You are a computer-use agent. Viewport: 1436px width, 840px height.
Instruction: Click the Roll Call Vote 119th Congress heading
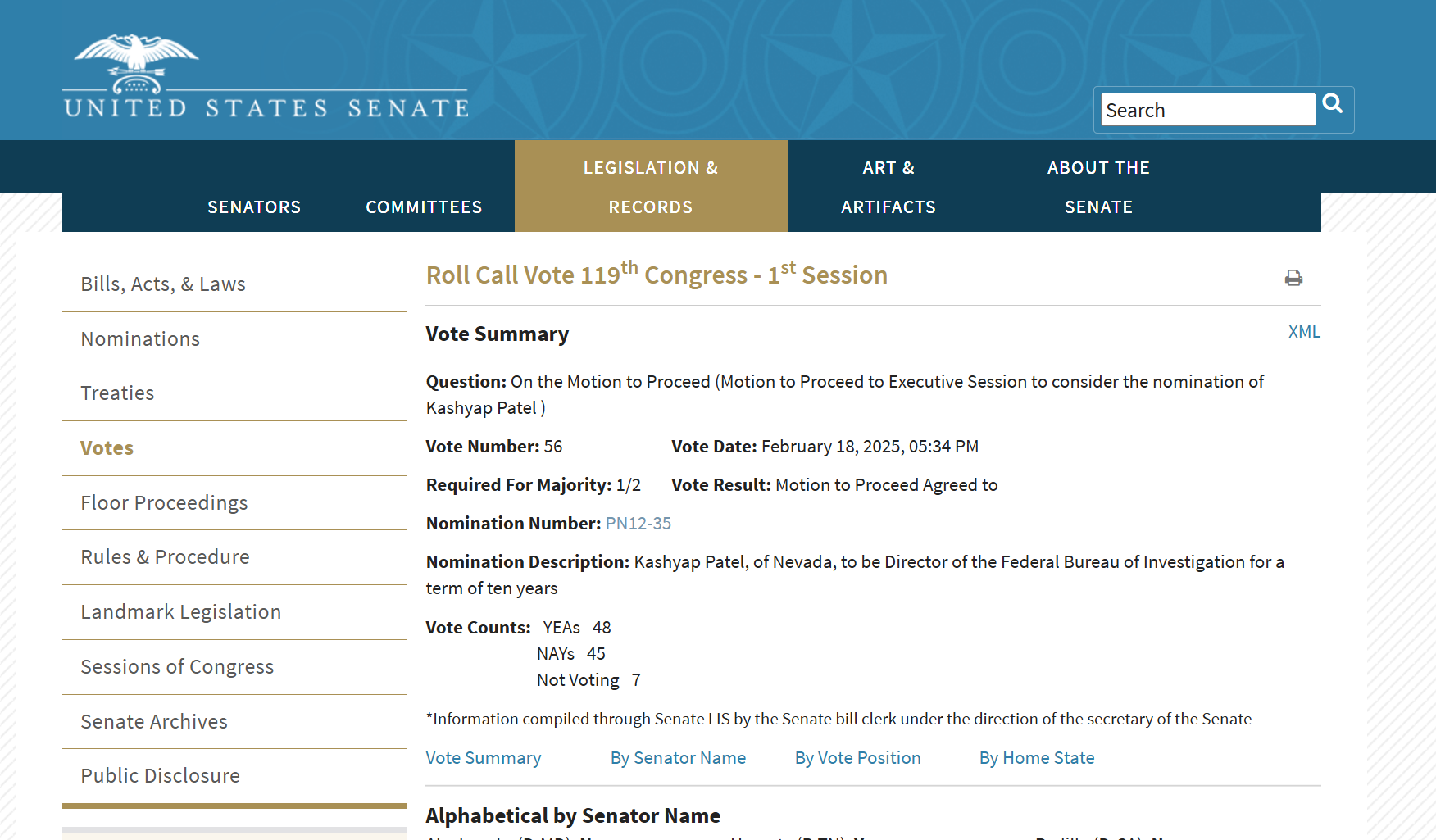click(657, 274)
